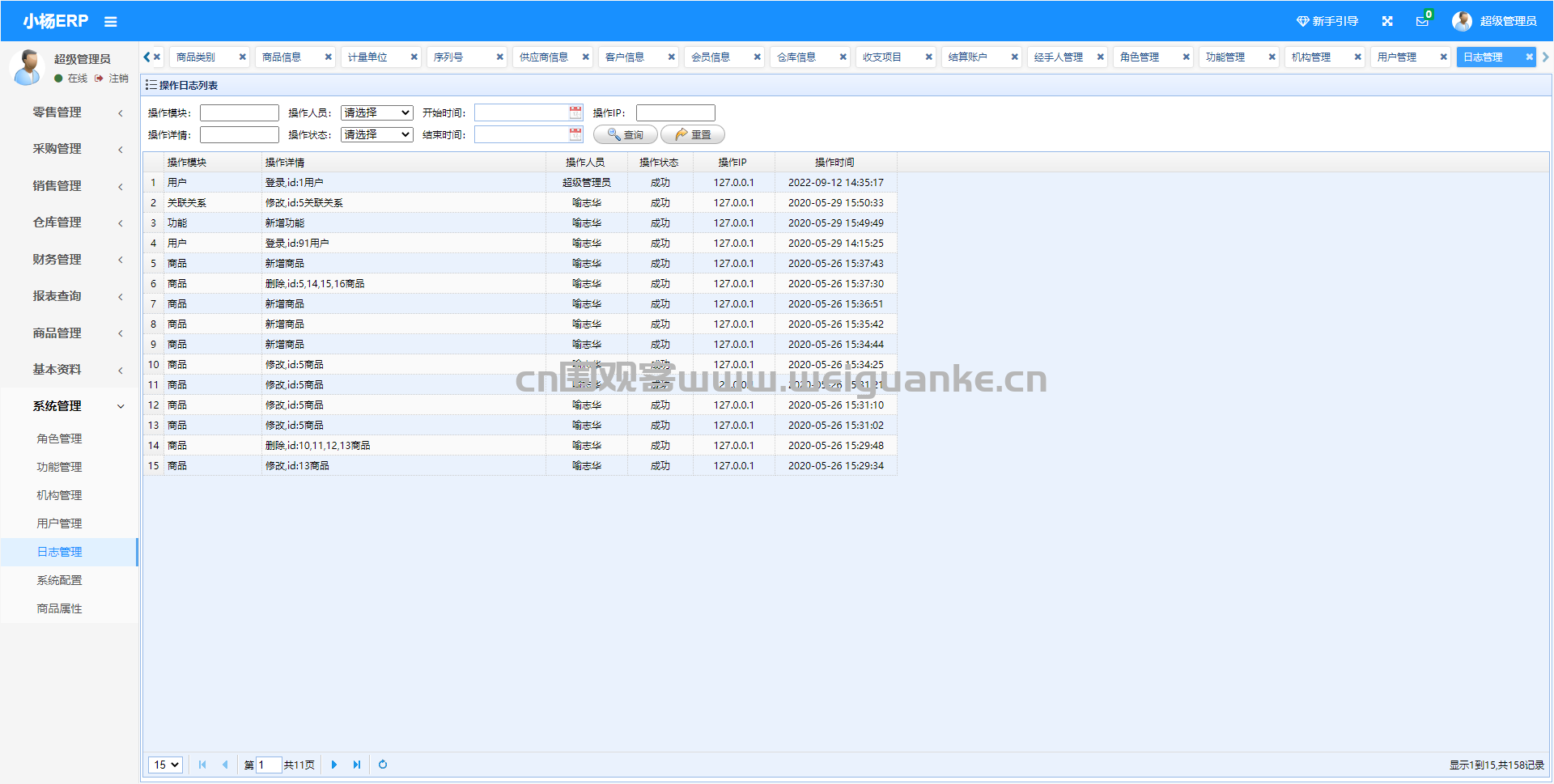Viewport: 1554px width, 784px height.
Task: Click the 注销 logout link
Action: point(113,78)
